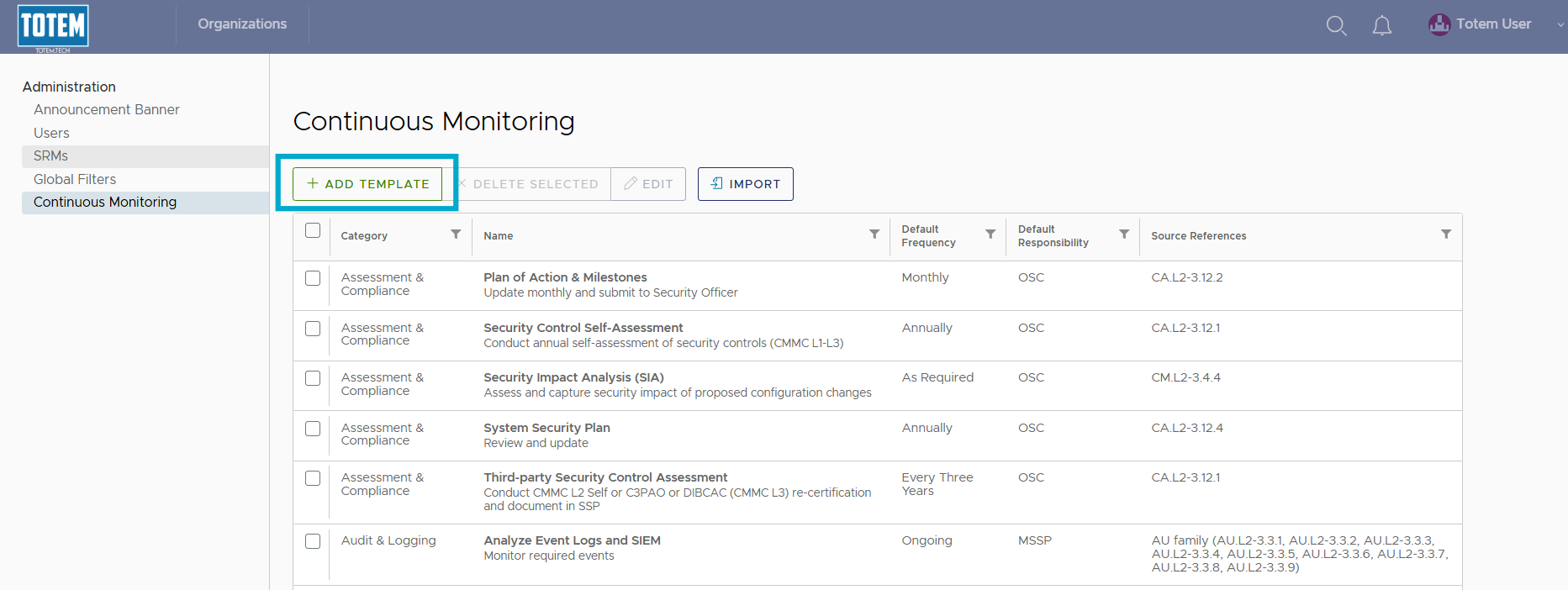1568x590 pixels.
Task: Check the Analyze Event Logs and SIEM row
Action: [x=313, y=541]
